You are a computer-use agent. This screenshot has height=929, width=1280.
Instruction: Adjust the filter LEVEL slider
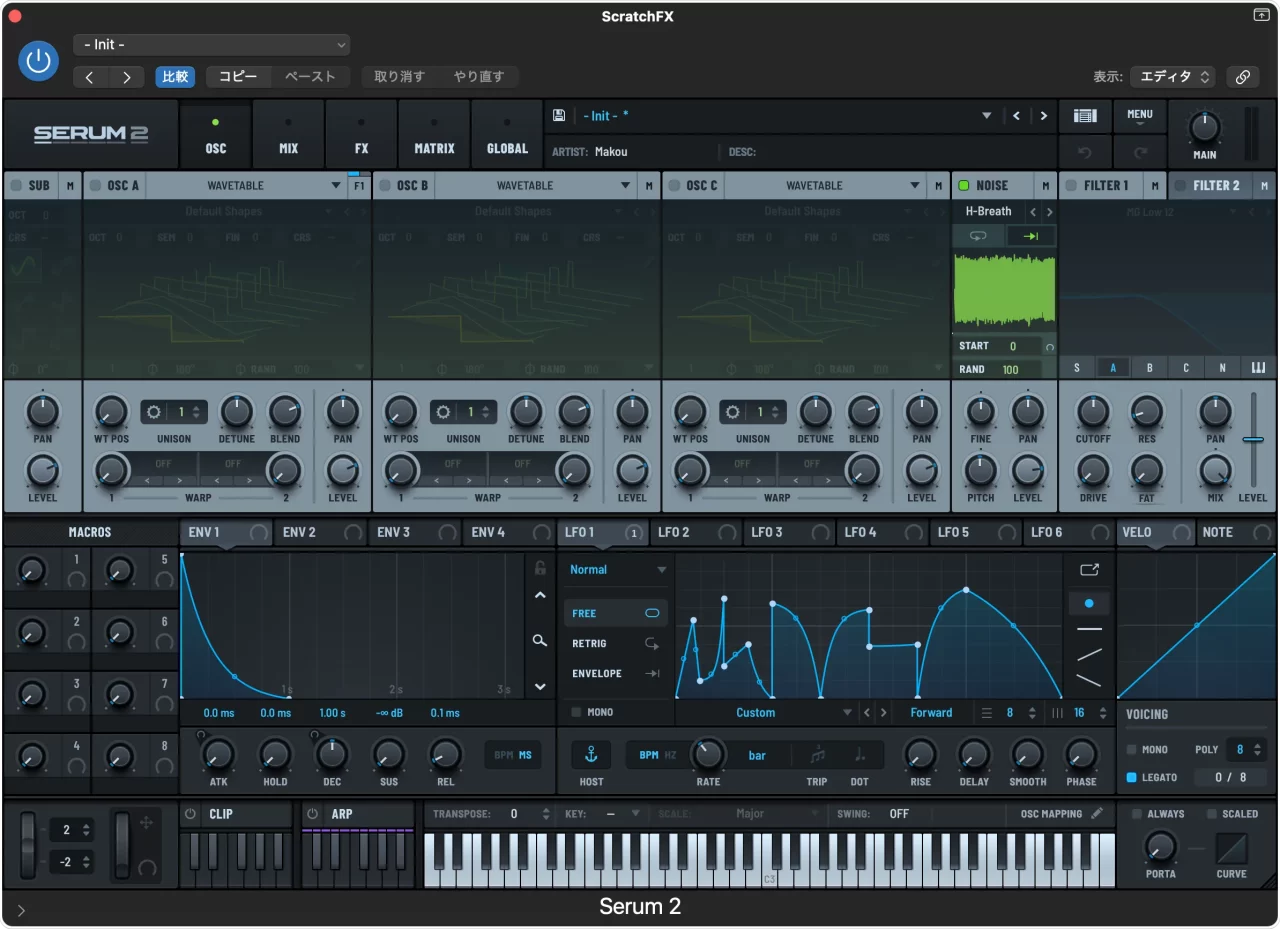(x=1252, y=439)
